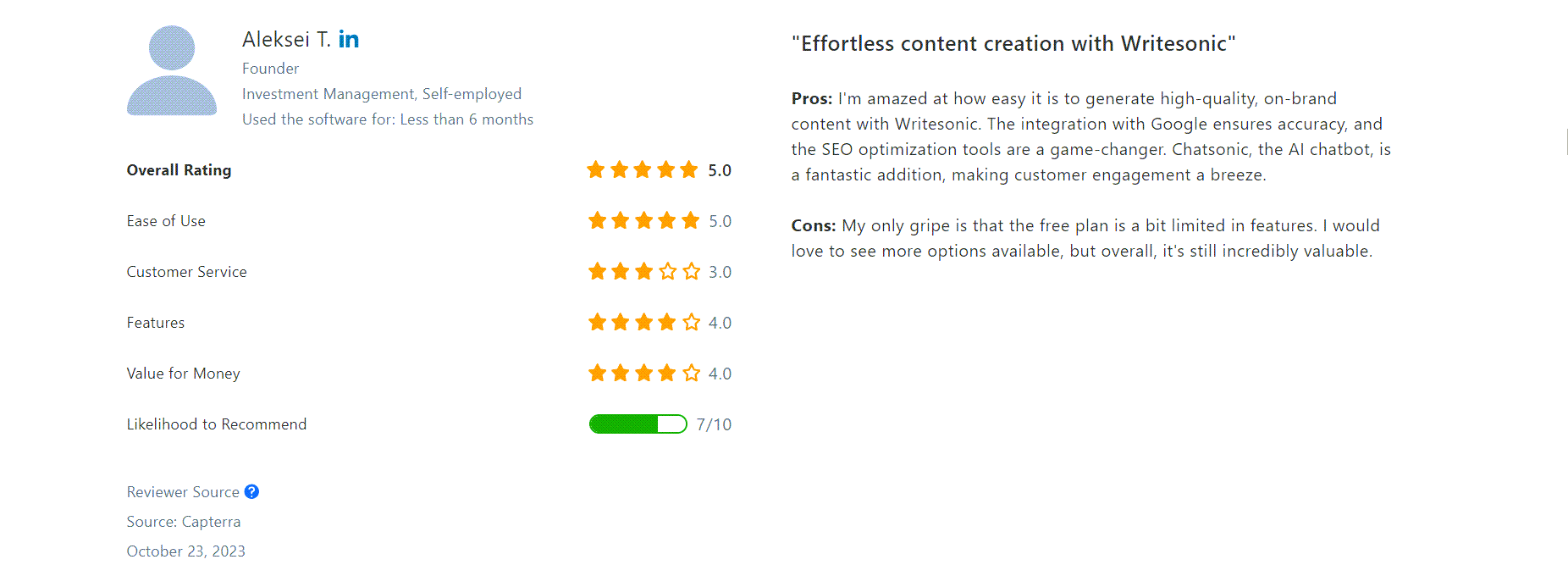Click the review title about Writesonic
This screenshot has height=576, width=1568.
pyautogui.click(x=1013, y=43)
